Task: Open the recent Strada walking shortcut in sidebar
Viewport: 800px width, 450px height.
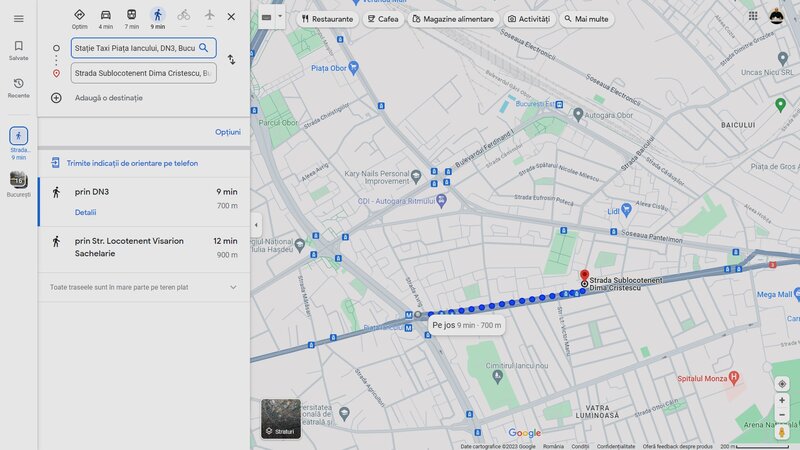Action: point(18,143)
